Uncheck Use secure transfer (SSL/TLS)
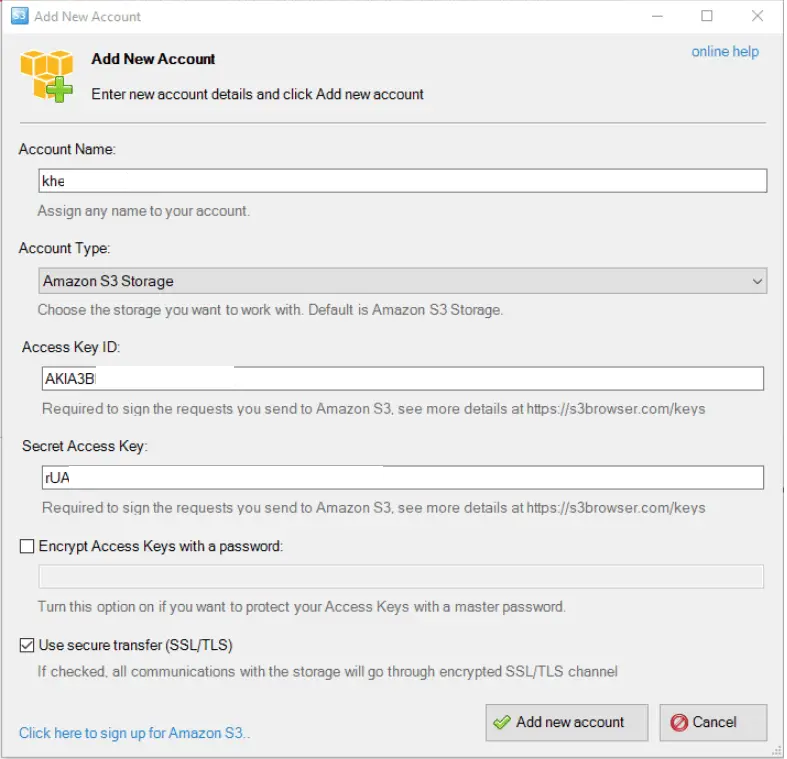Image resolution: width=787 pixels, height=759 pixels. click(27, 646)
